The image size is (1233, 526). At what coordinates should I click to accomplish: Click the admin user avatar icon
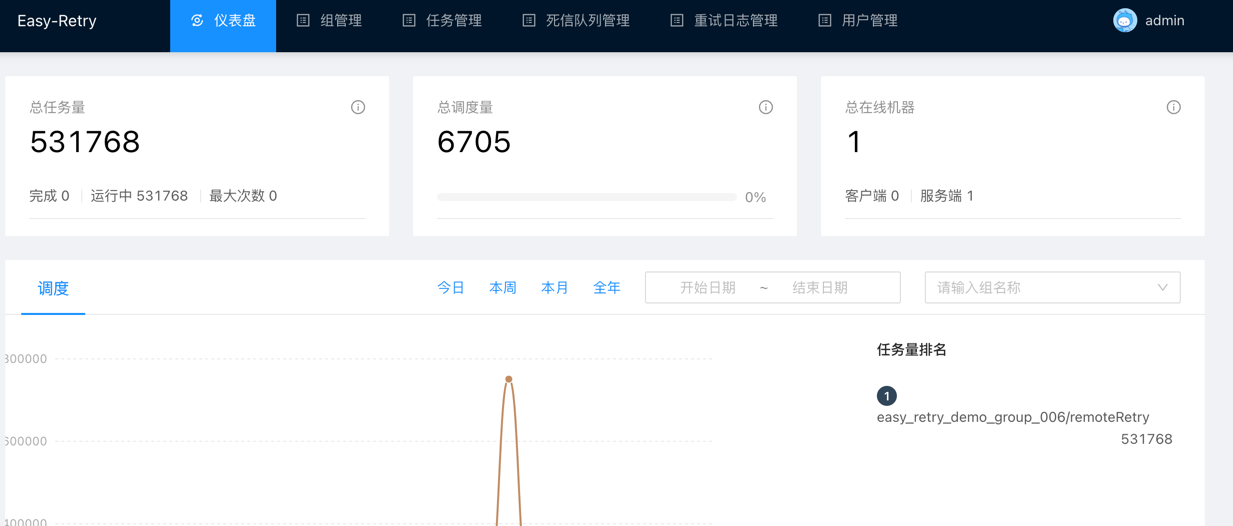[1125, 21]
